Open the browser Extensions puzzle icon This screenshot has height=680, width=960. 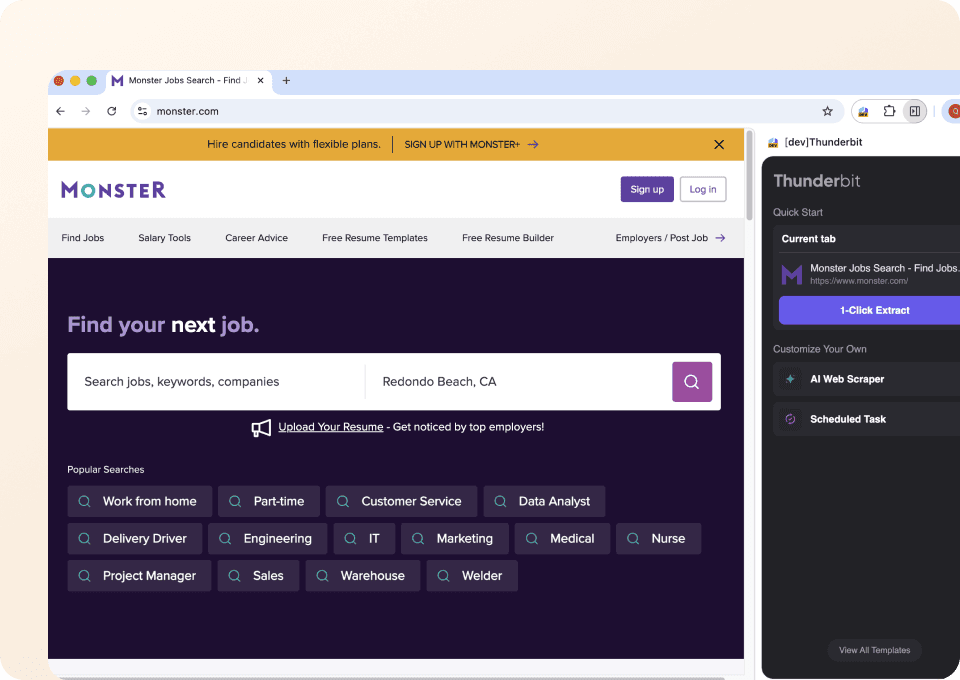tap(889, 111)
